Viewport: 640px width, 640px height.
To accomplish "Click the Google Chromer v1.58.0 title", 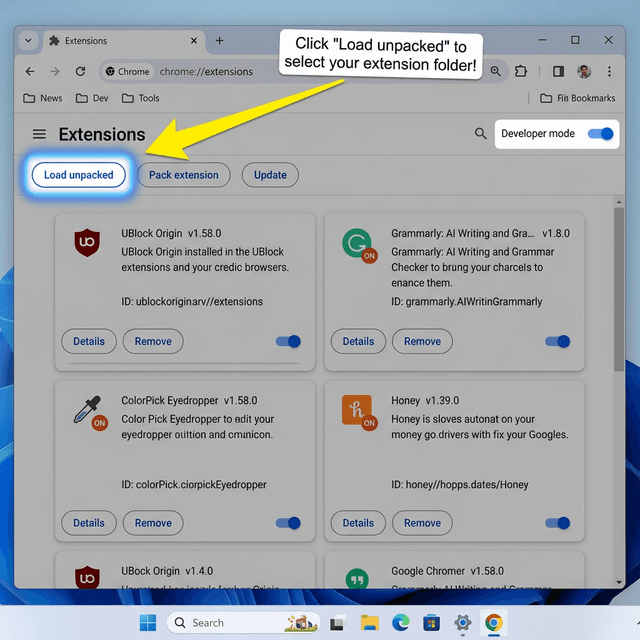I will pyautogui.click(x=447, y=571).
